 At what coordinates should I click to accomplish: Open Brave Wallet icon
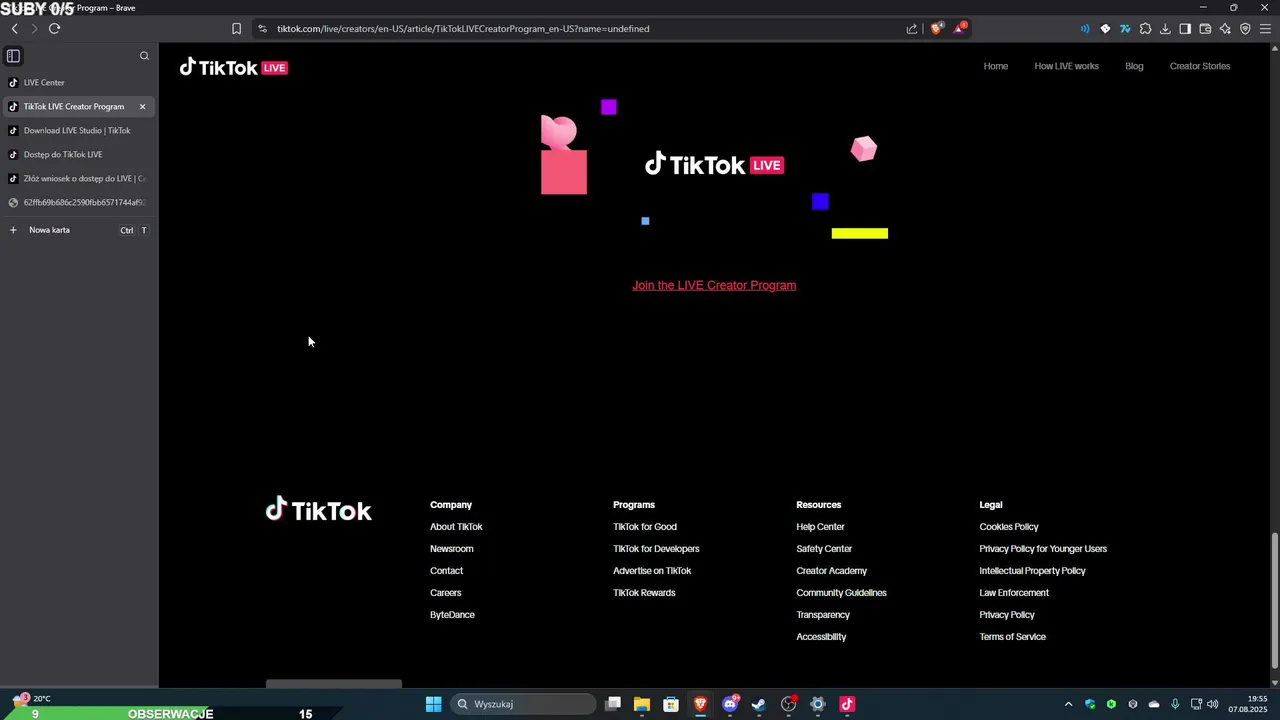(x=1205, y=29)
